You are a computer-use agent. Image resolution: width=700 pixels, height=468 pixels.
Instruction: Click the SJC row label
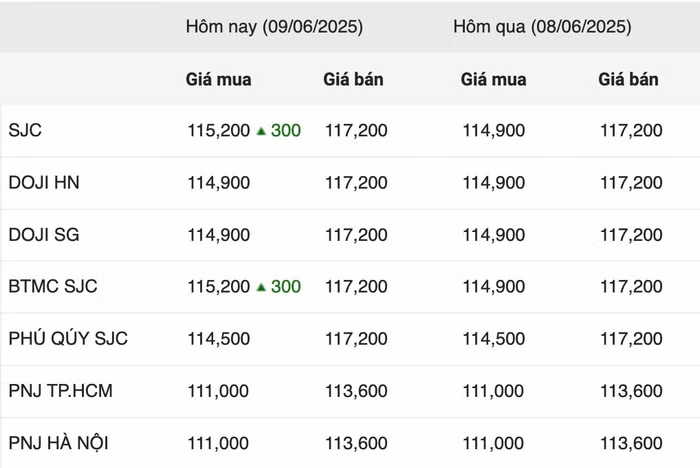click(x=25, y=131)
